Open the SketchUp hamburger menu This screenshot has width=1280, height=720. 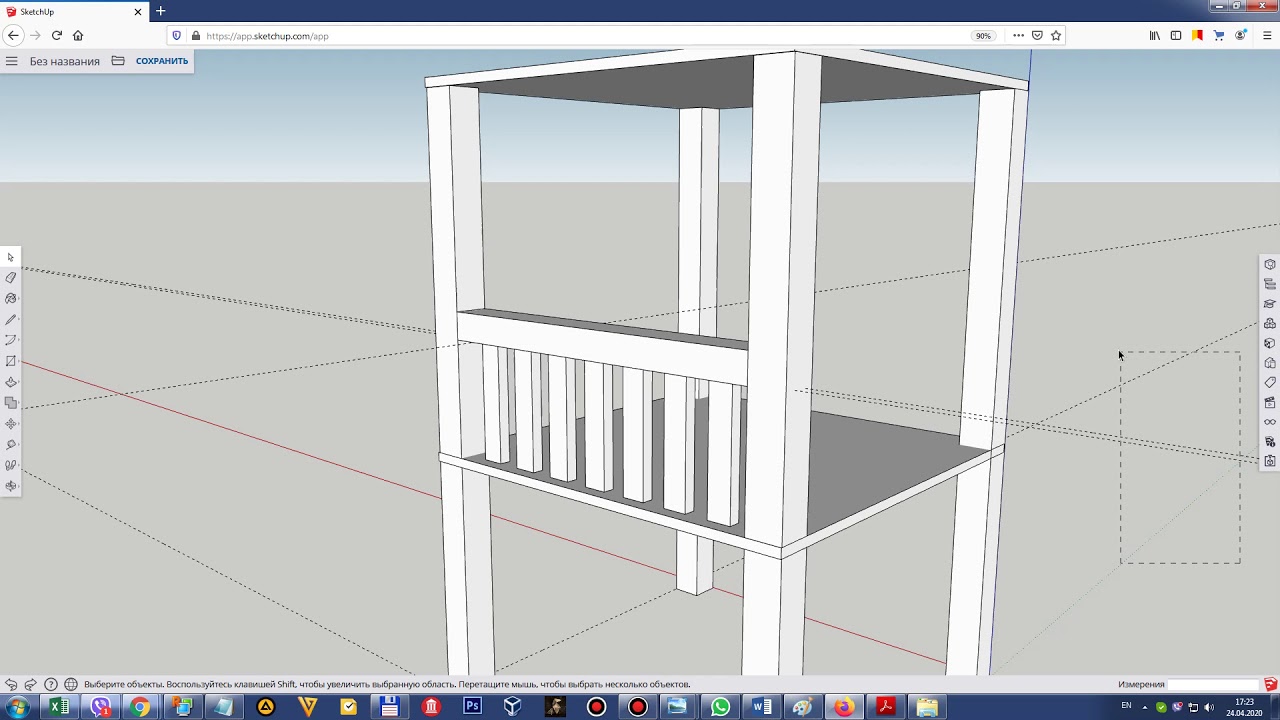pos(11,61)
